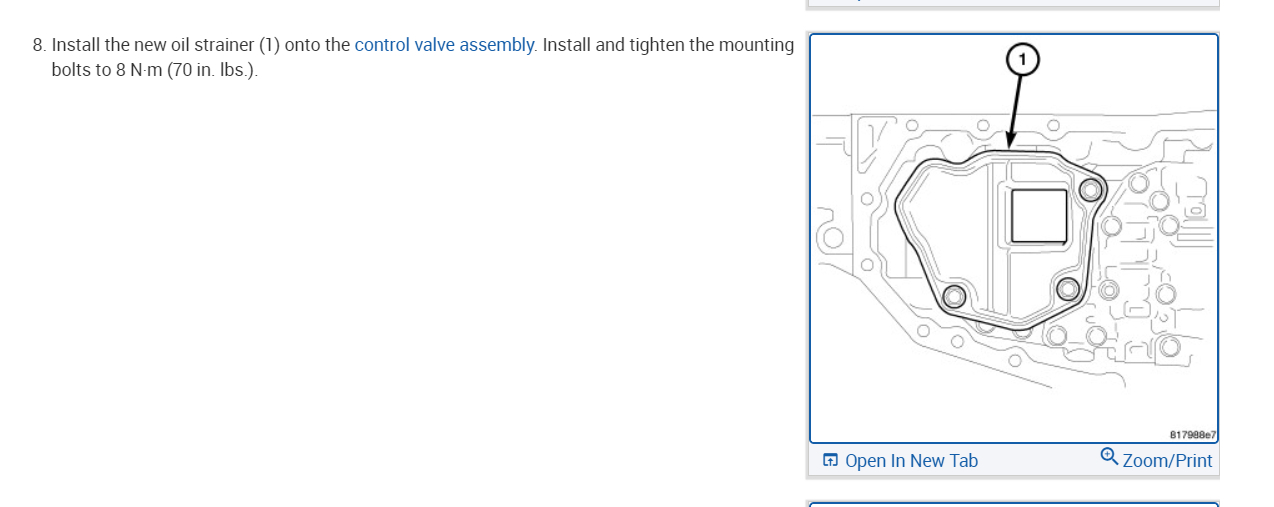Click the figure ID 817988e7
This screenshot has height=507, width=1274.
coord(1191,435)
